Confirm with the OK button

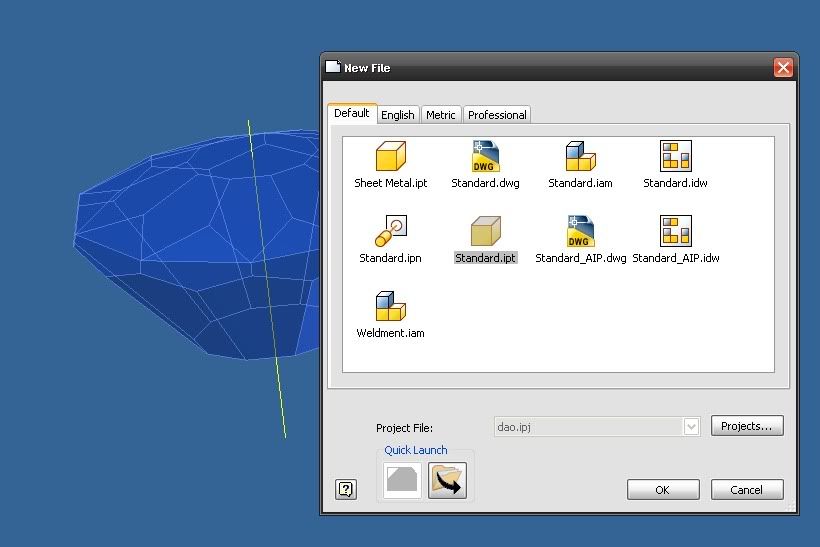662,490
